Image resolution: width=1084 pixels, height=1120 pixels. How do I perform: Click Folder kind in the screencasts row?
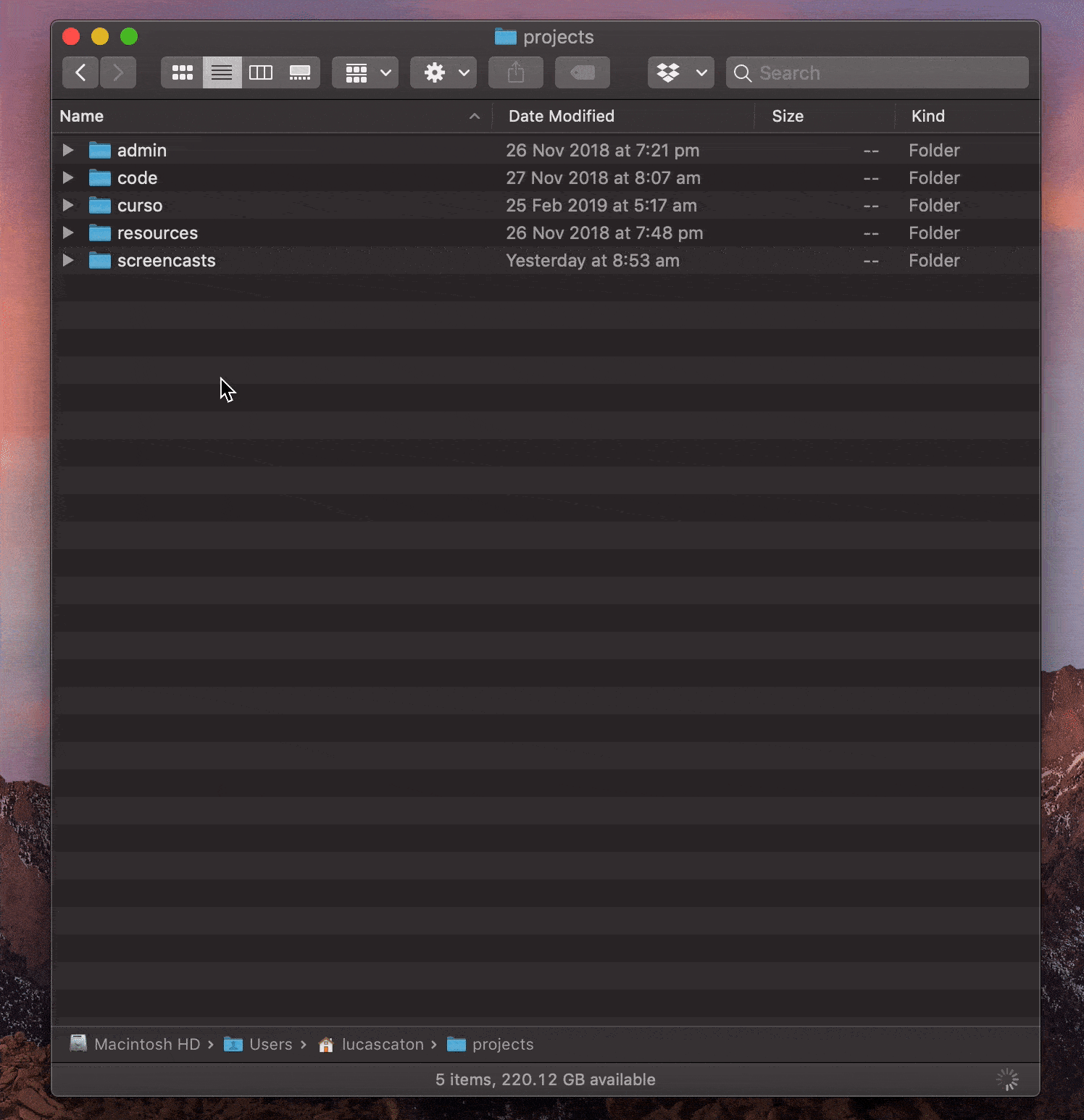point(935,260)
